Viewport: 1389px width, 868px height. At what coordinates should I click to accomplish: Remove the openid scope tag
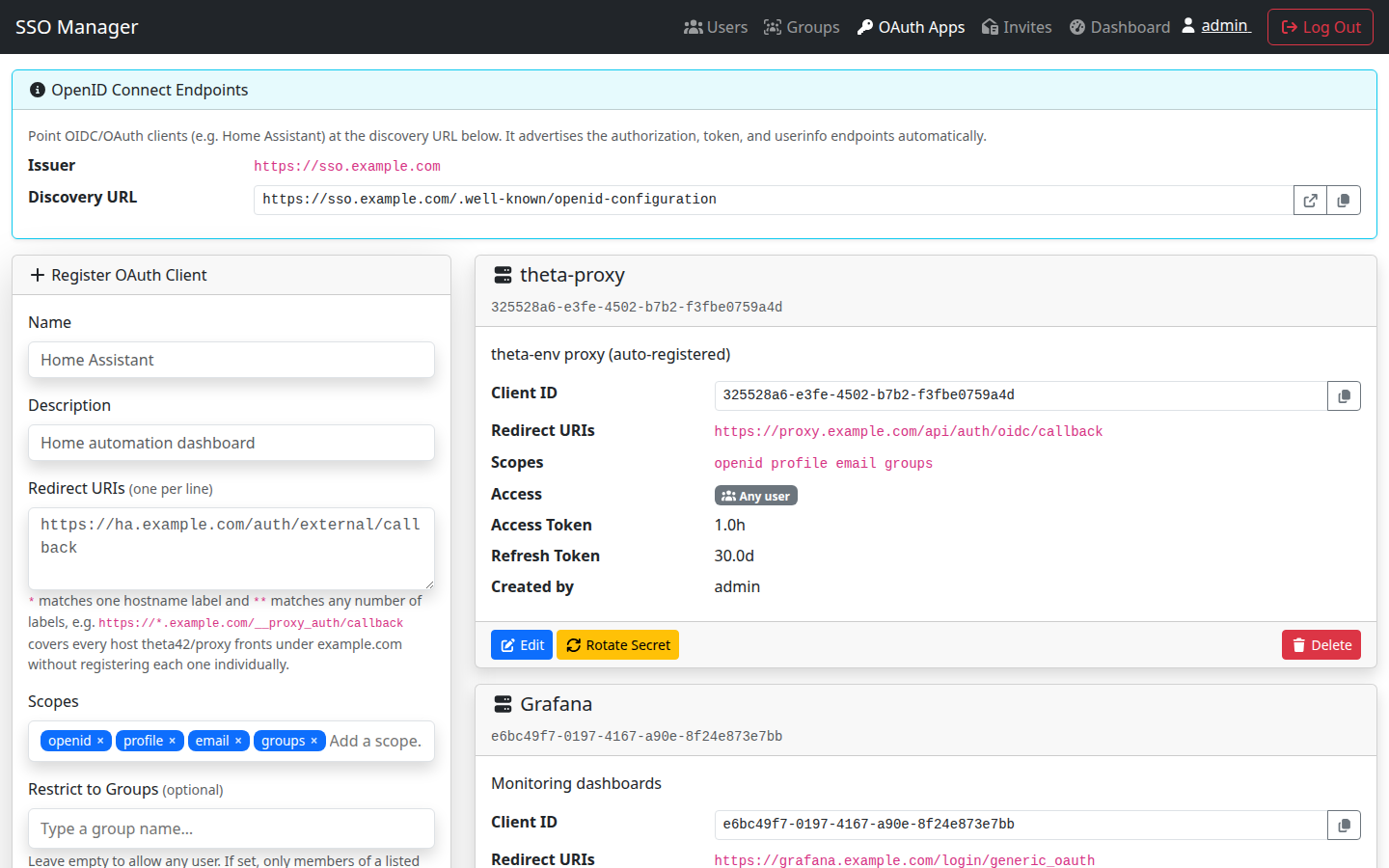pyautogui.click(x=100, y=741)
